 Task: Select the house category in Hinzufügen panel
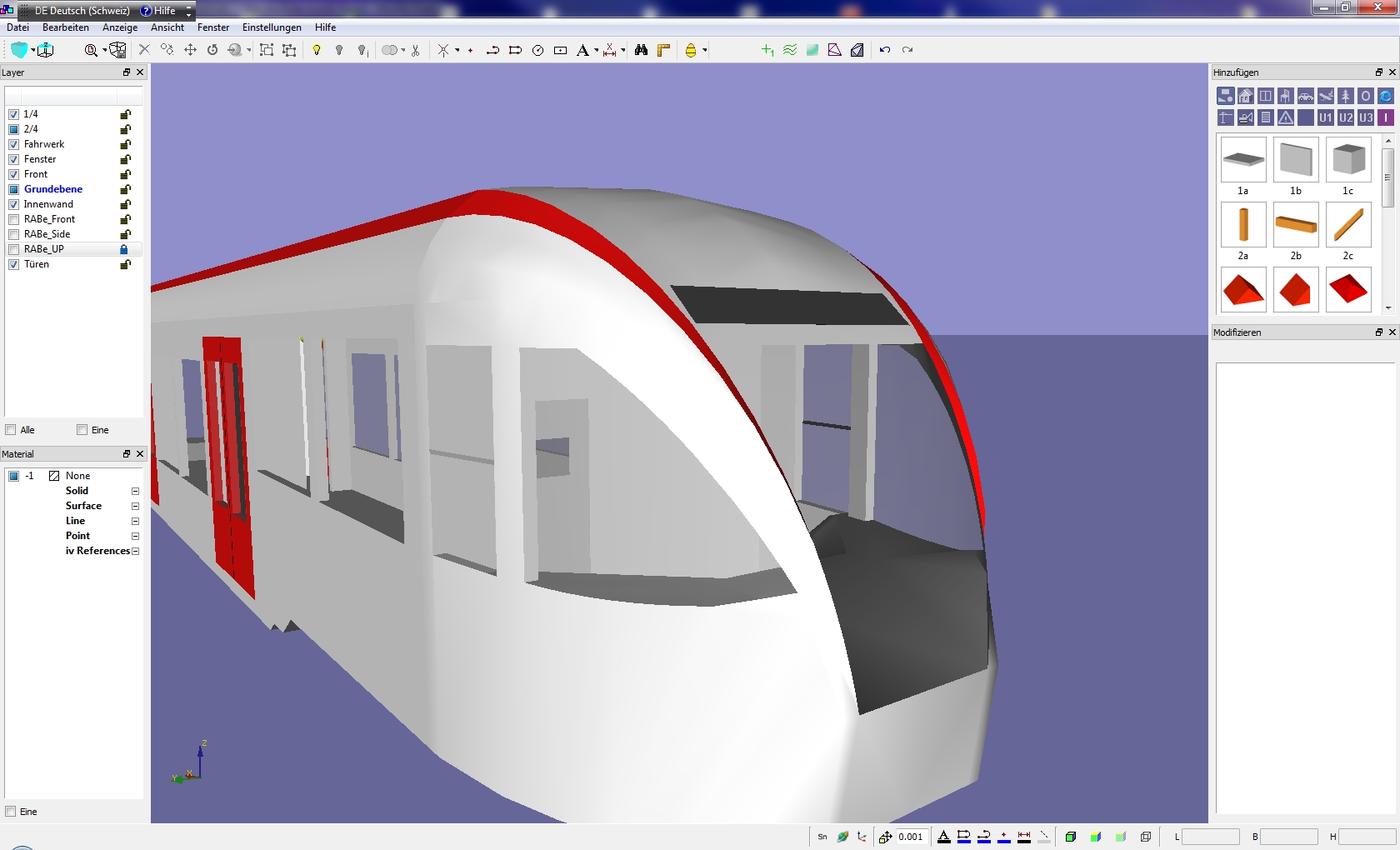1245,97
